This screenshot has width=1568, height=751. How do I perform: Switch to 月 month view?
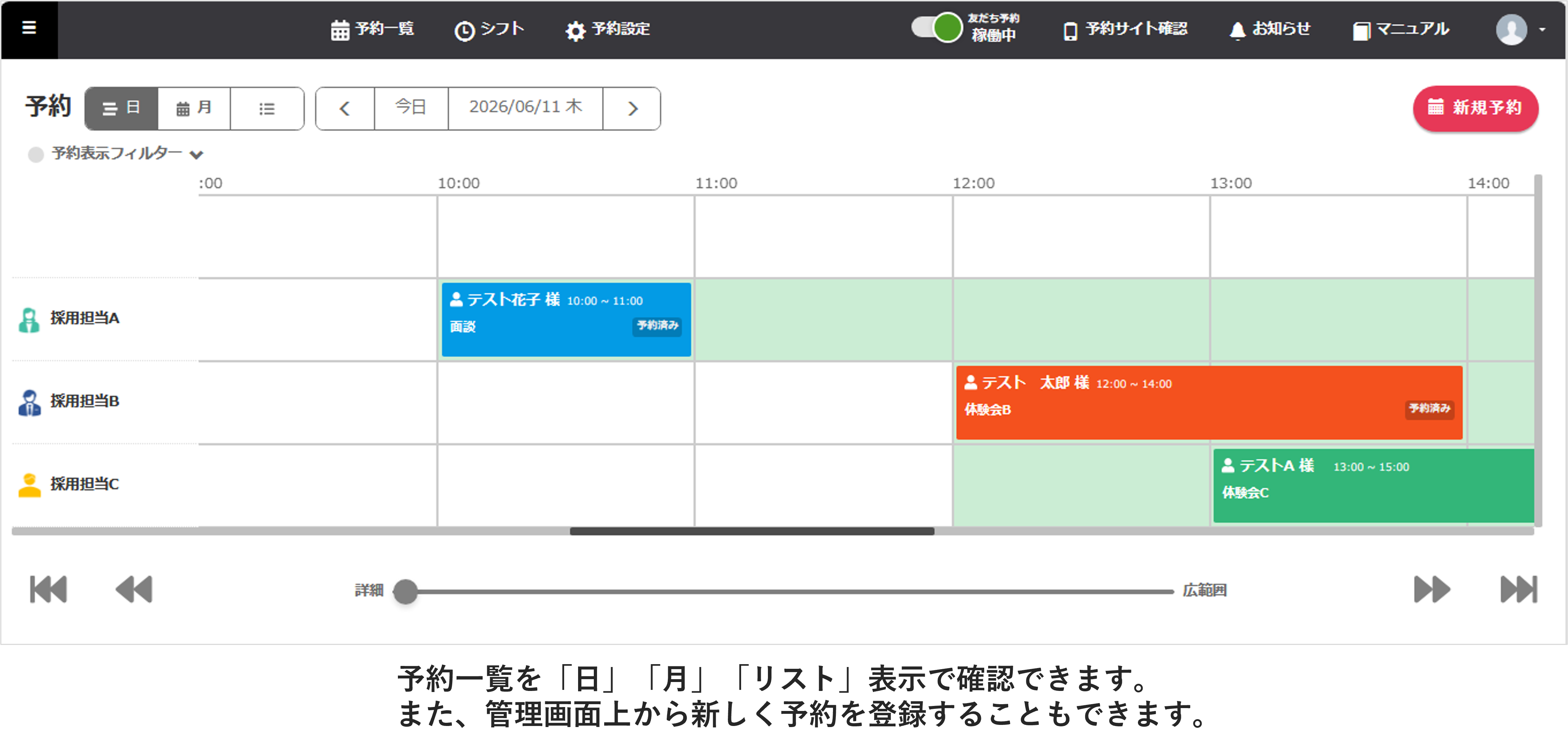pos(194,108)
